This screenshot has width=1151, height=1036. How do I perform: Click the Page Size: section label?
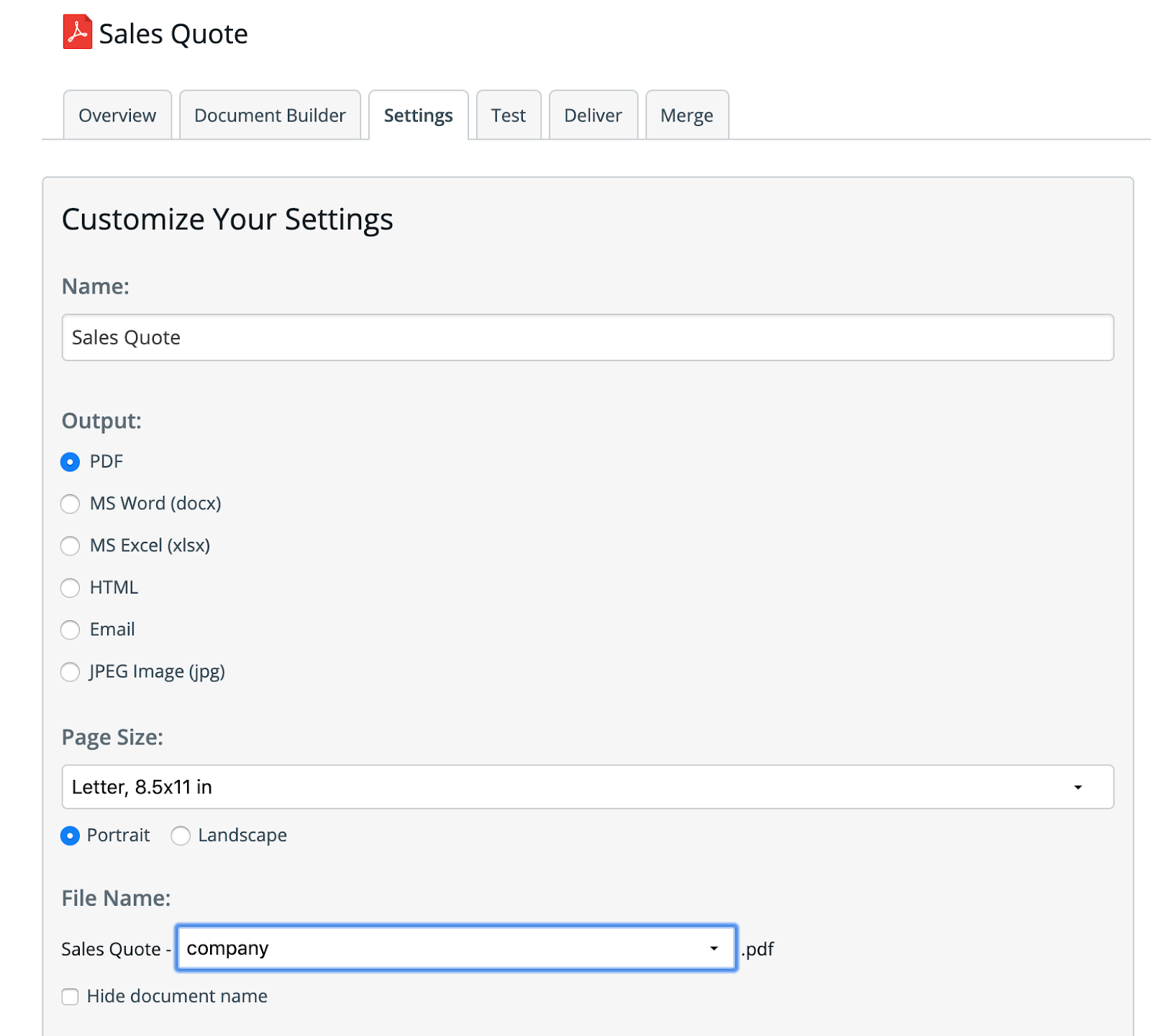[x=112, y=737]
